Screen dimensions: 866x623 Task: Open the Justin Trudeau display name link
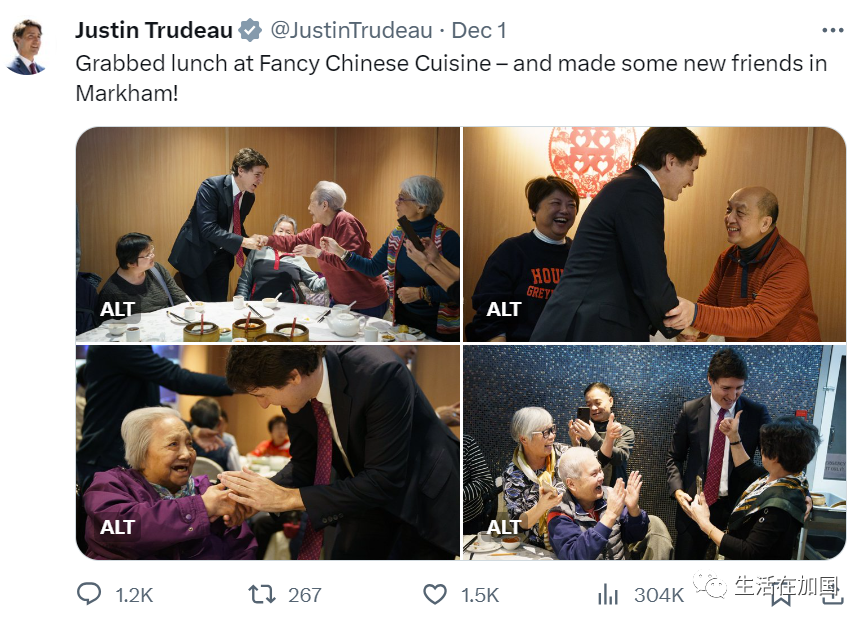click(x=154, y=30)
